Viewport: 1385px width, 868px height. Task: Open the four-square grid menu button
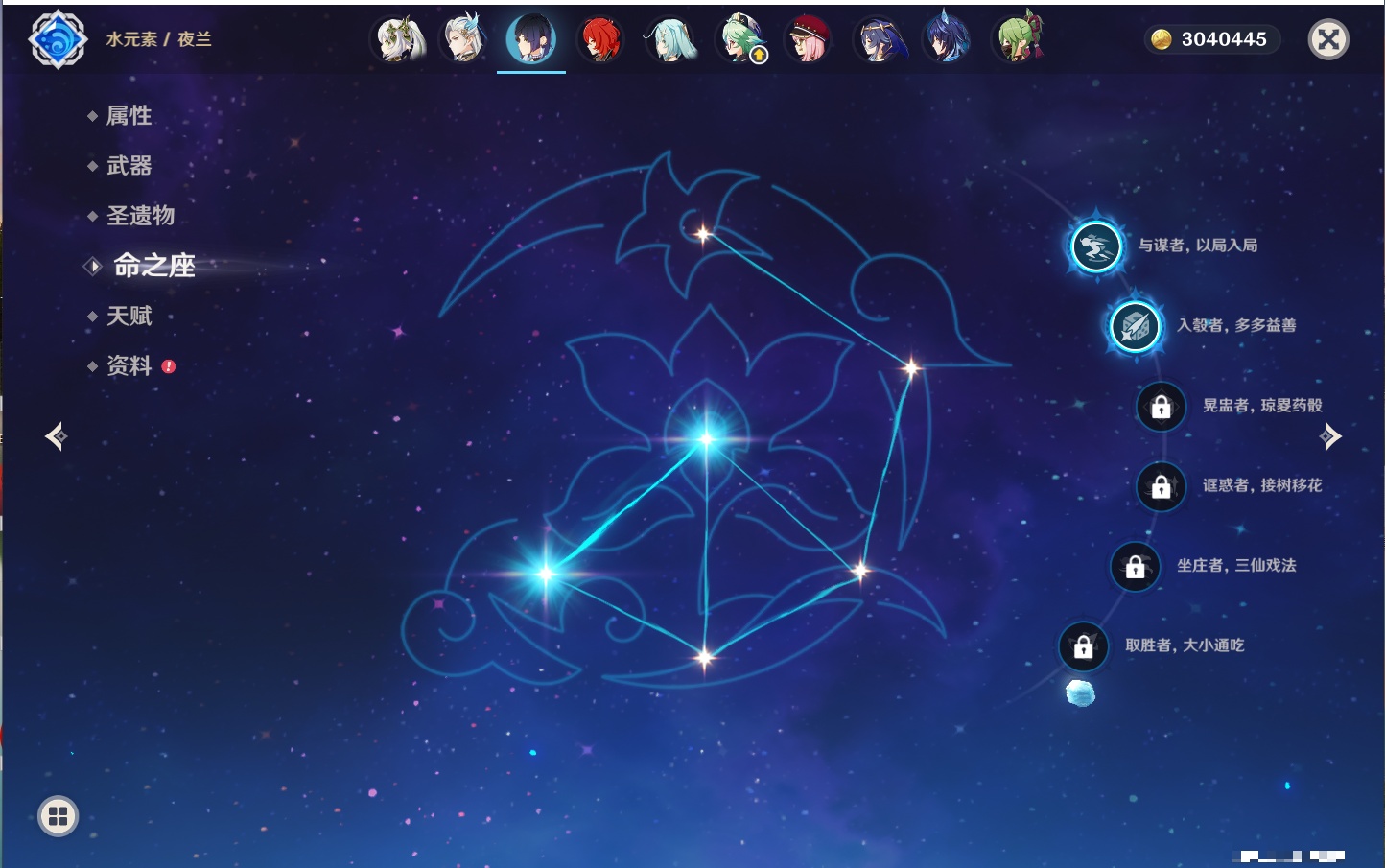tap(58, 816)
